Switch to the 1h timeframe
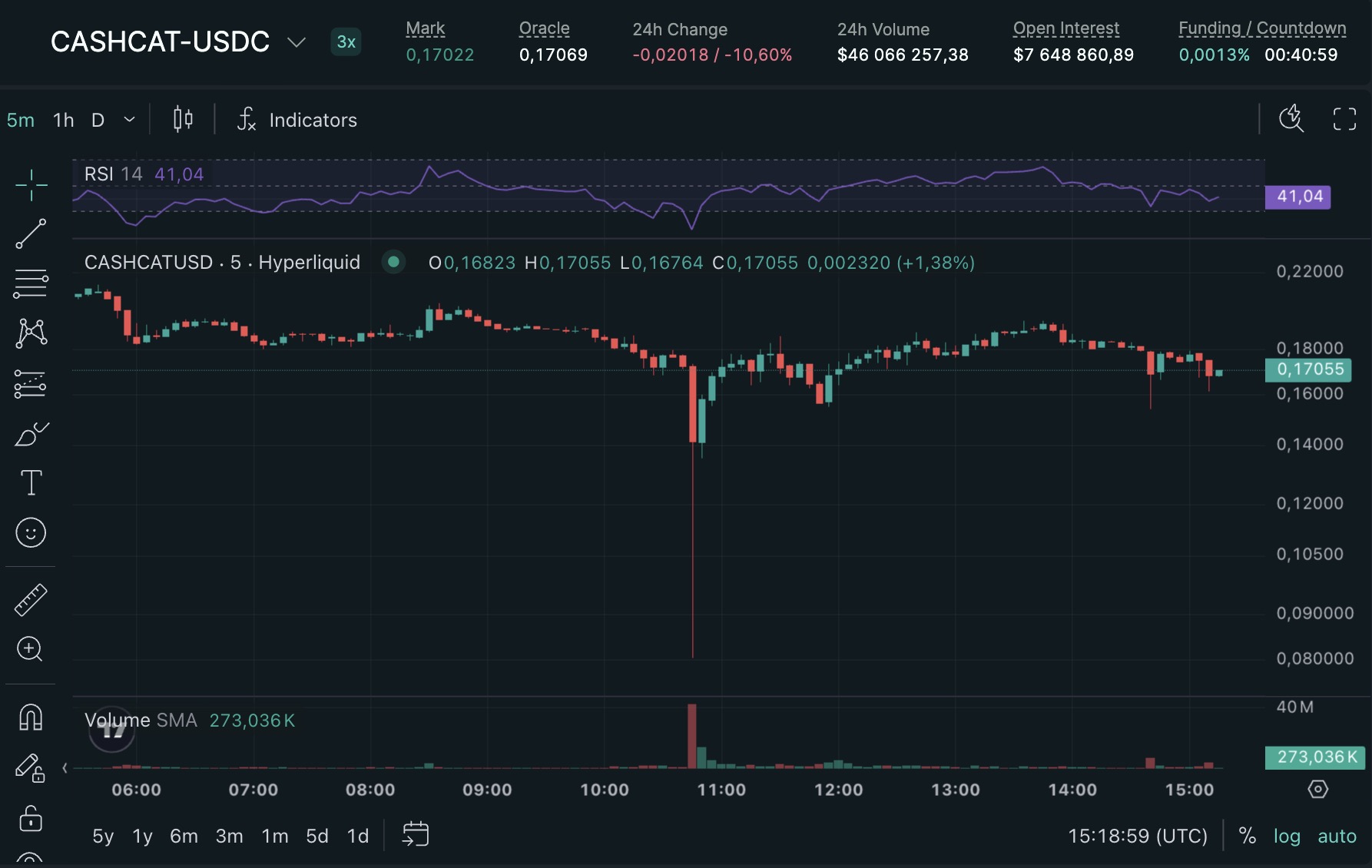 (64, 120)
